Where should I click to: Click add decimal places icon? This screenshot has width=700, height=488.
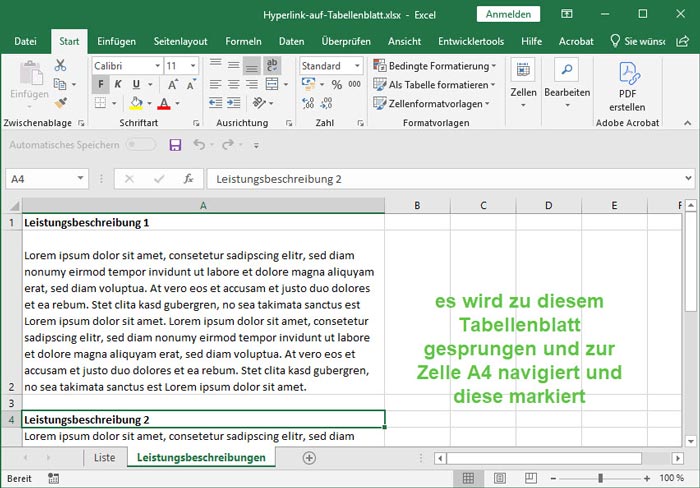(308, 103)
